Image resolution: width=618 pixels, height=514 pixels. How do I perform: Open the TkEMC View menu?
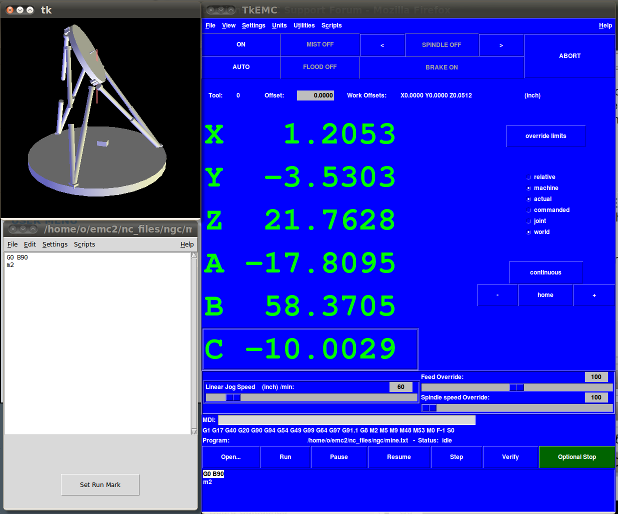point(229,26)
